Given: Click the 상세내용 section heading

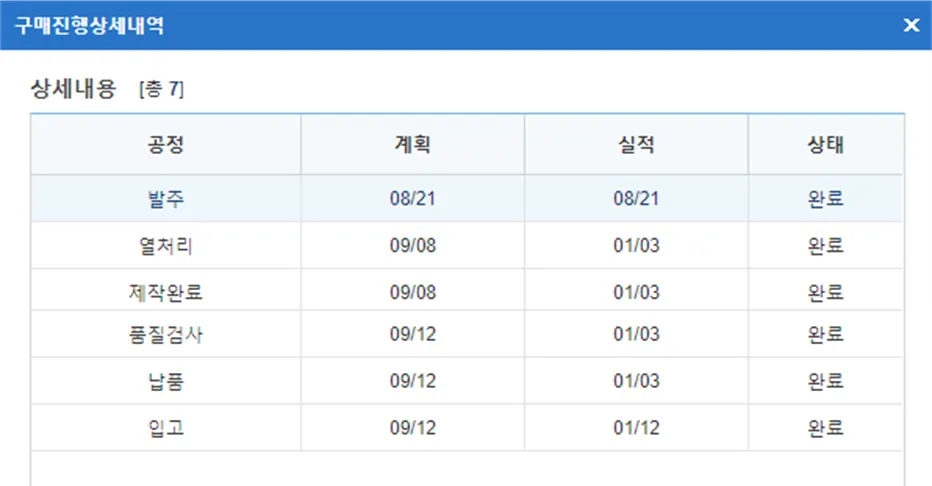Looking at the screenshot, I should [x=75, y=90].
